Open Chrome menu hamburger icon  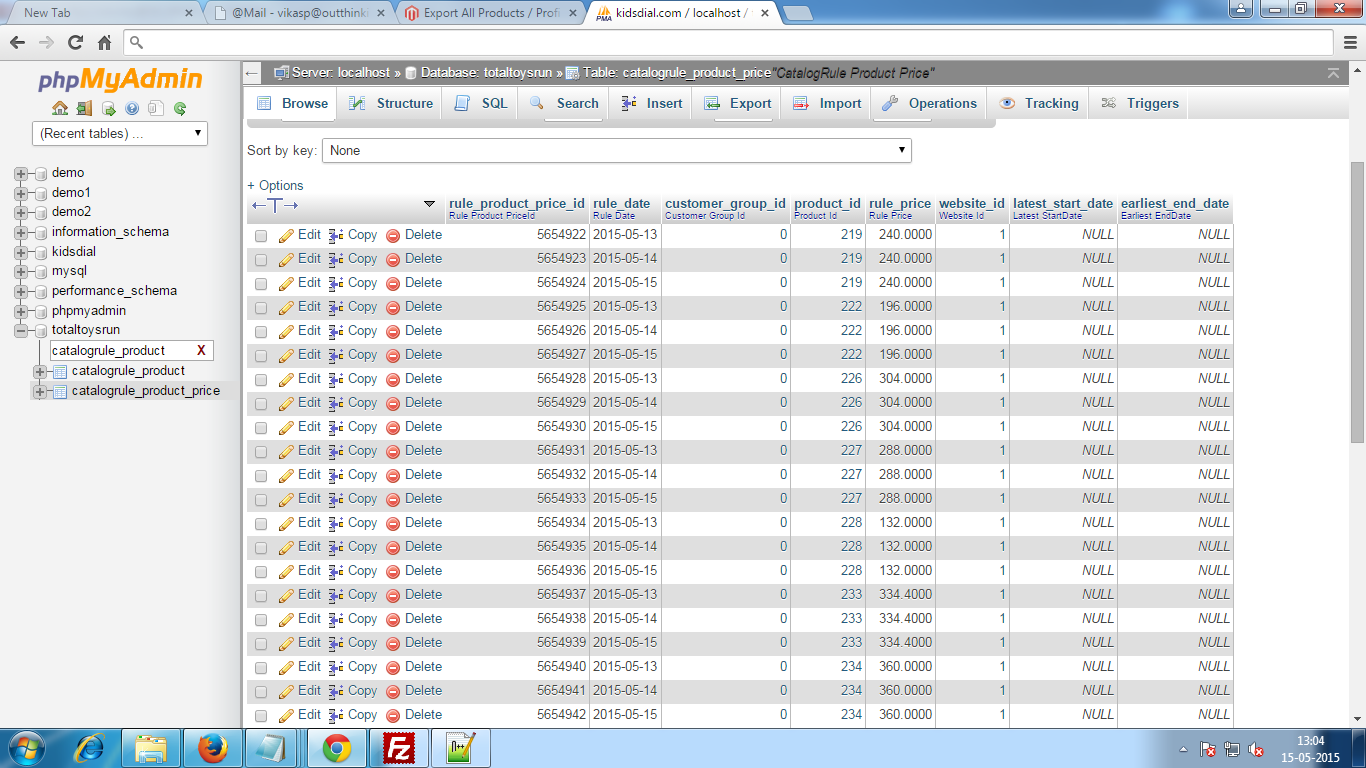click(1349, 43)
